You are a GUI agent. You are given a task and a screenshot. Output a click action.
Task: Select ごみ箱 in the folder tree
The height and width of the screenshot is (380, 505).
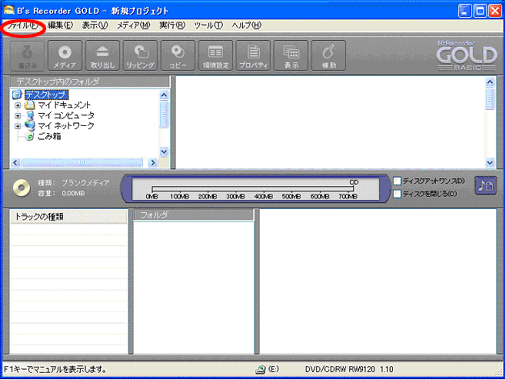[49, 136]
